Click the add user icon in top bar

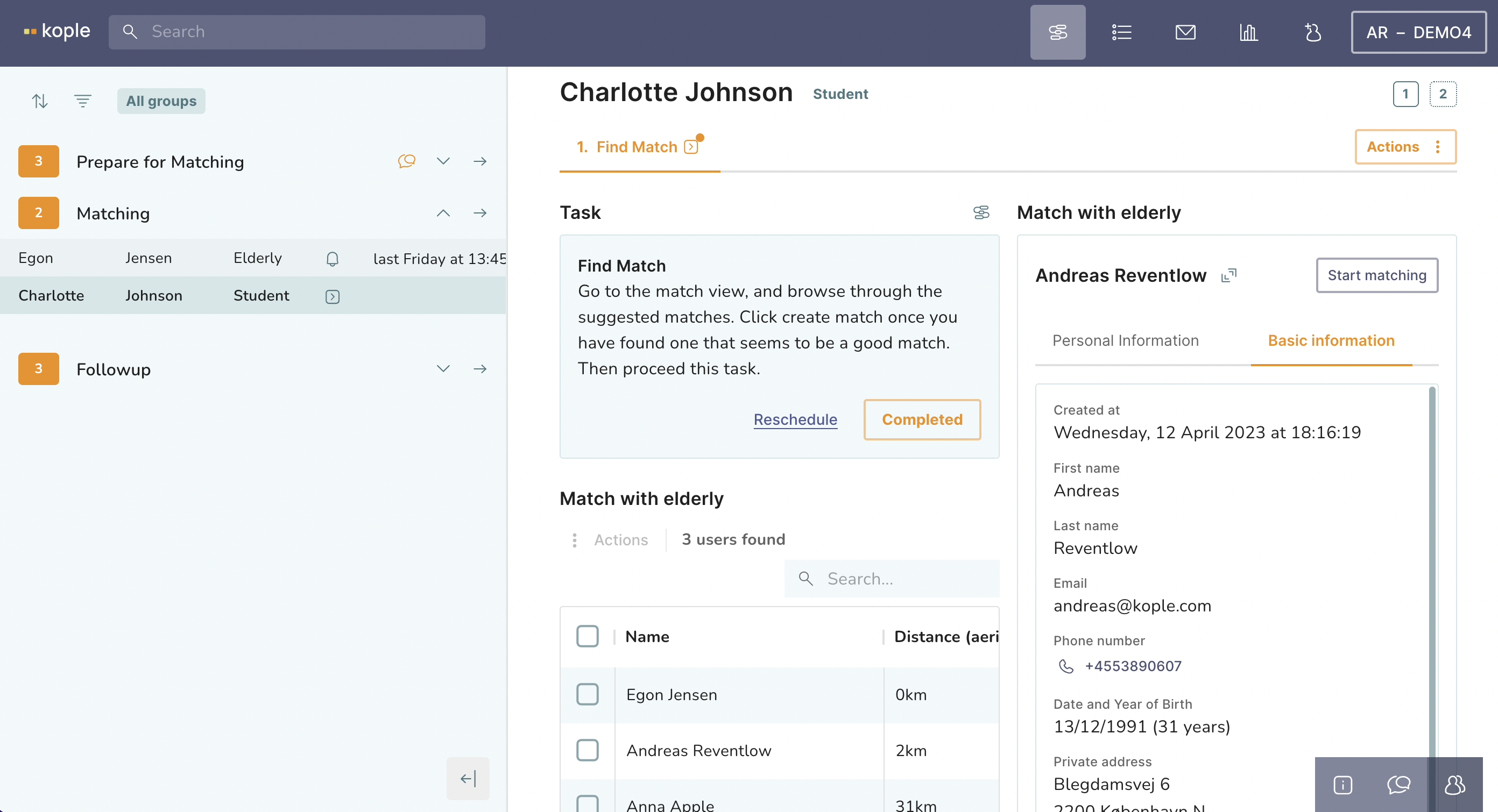pyautogui.click(x=1313, y=32)
